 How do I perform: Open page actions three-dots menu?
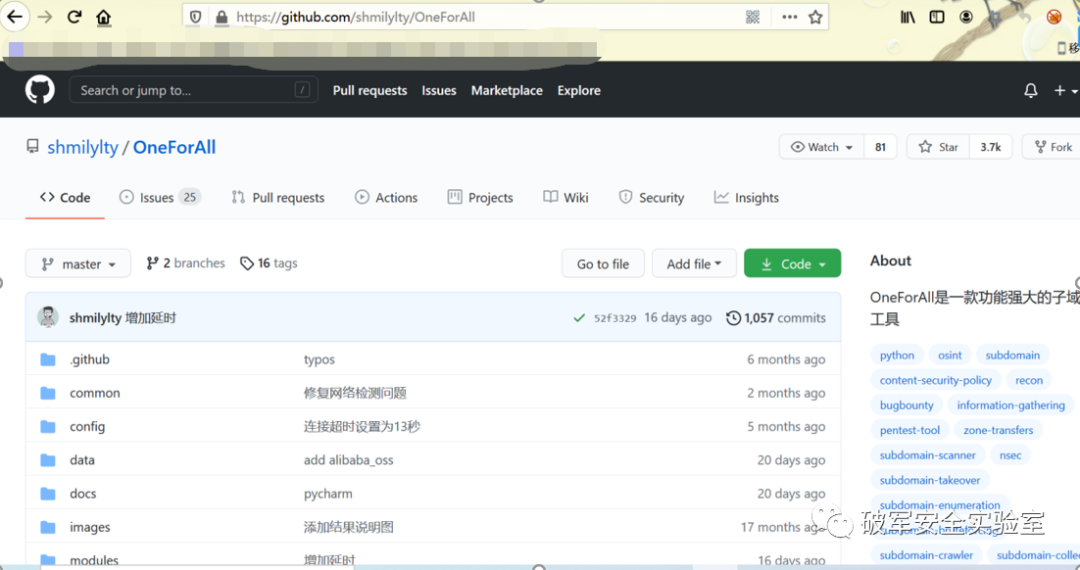(789, 17)
